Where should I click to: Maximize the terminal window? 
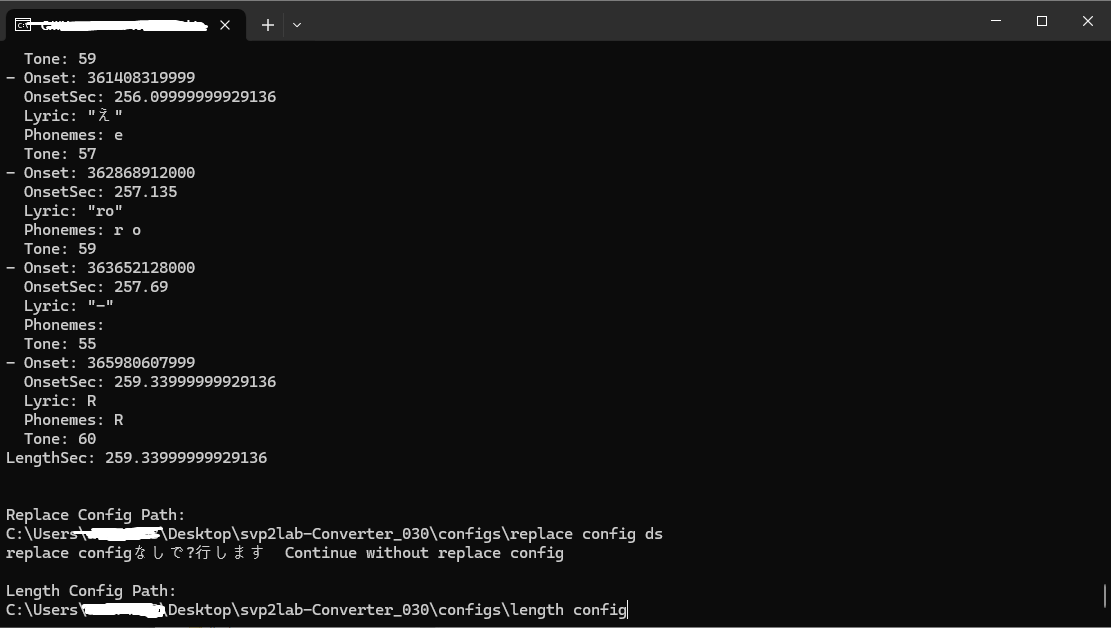pos(1042,21)
